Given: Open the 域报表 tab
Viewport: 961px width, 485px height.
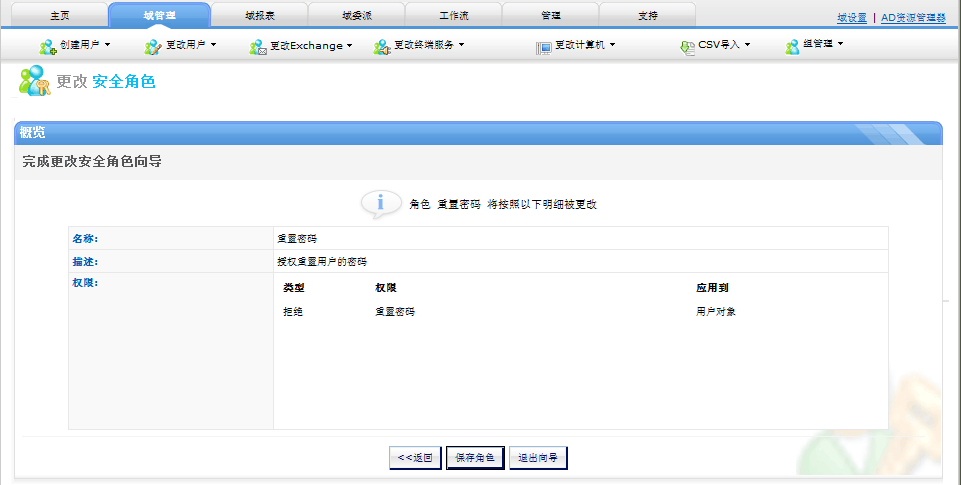Looking at the screenshot, I should [258, 16].
